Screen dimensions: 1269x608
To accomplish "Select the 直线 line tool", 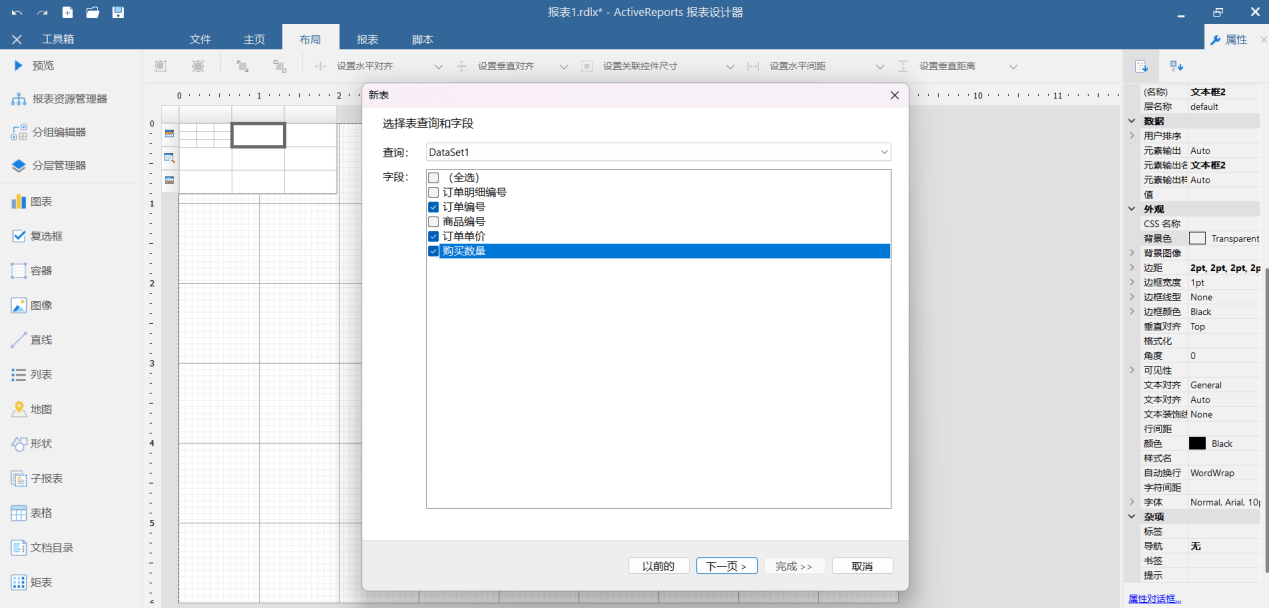I will (x=32, y=340).
